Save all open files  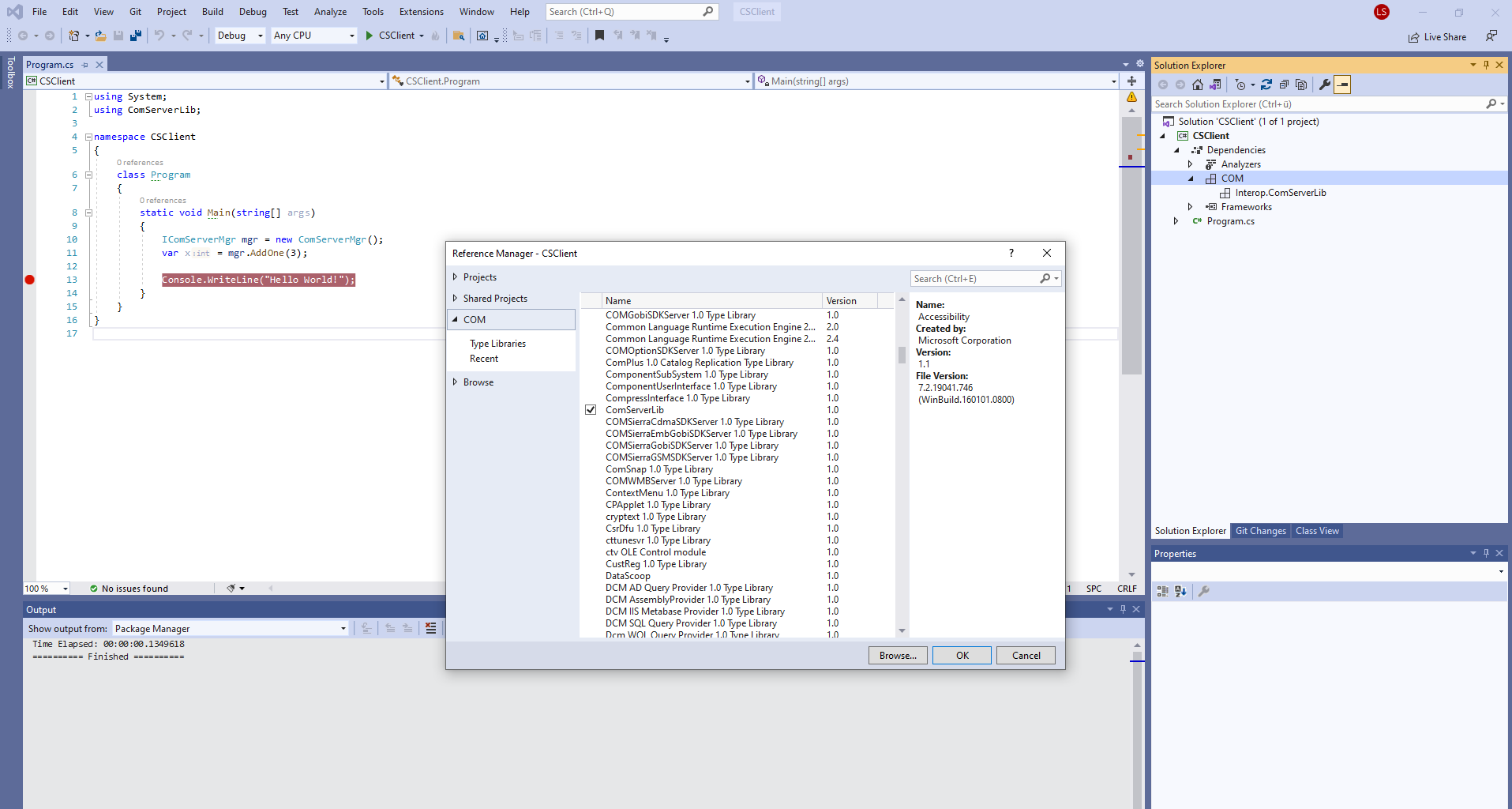coord(134,36)
